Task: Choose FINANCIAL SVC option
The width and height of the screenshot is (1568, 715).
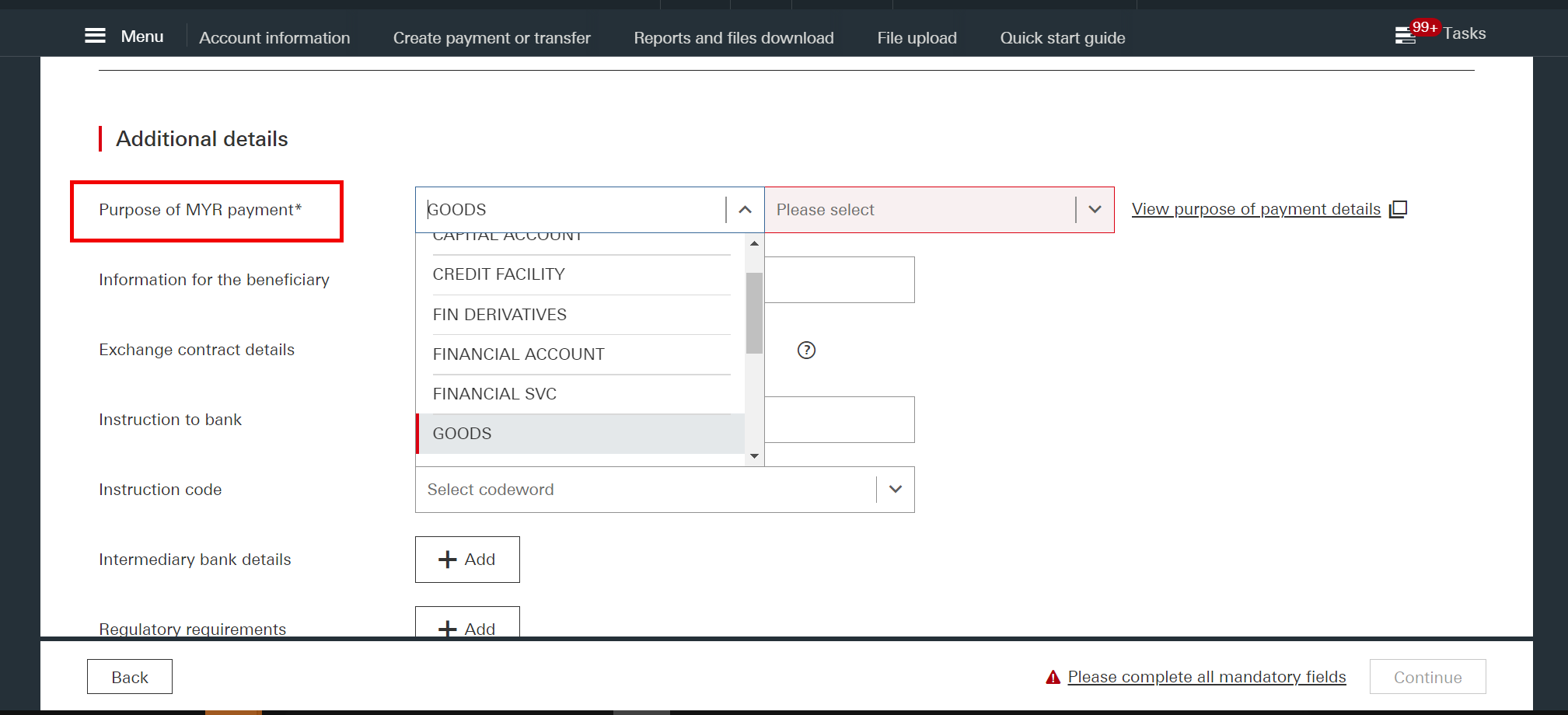Action: click(581, 394)
